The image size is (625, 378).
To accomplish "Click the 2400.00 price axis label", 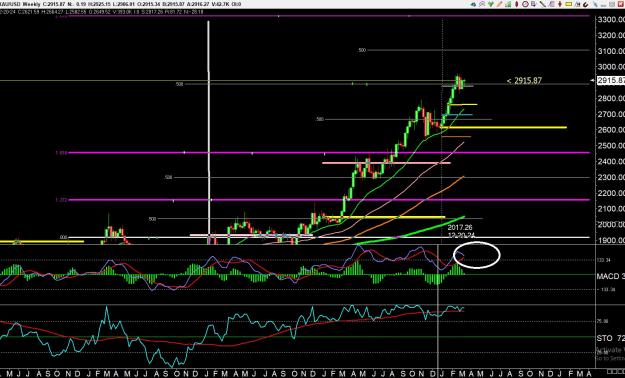I will [x=611, y=161].
